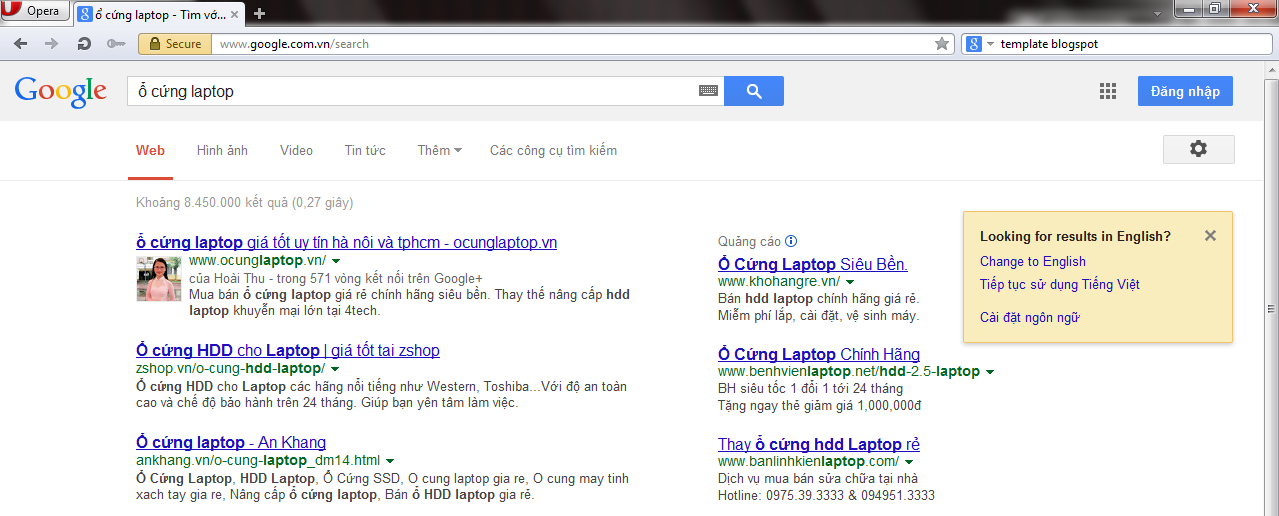
Task: Open the on-screen keyboard icon
Action: [x=708, y=91]
